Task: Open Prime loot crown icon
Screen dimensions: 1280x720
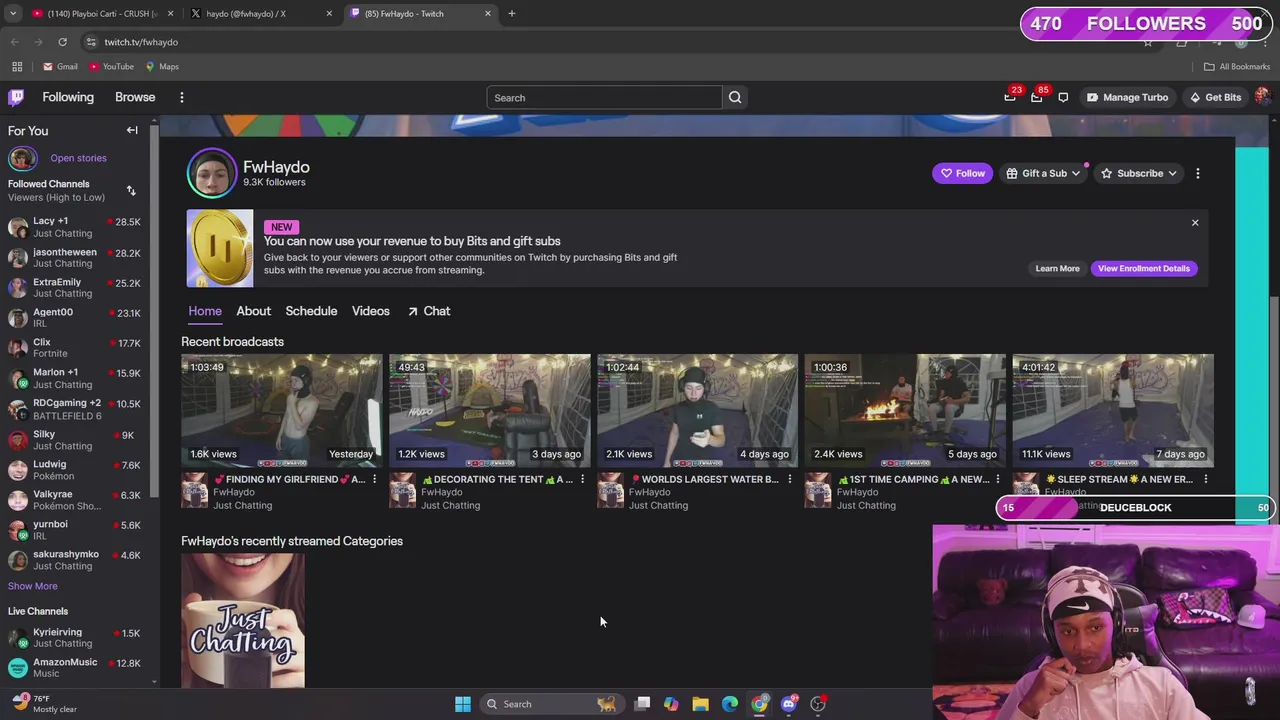Action: [1010, 98]
